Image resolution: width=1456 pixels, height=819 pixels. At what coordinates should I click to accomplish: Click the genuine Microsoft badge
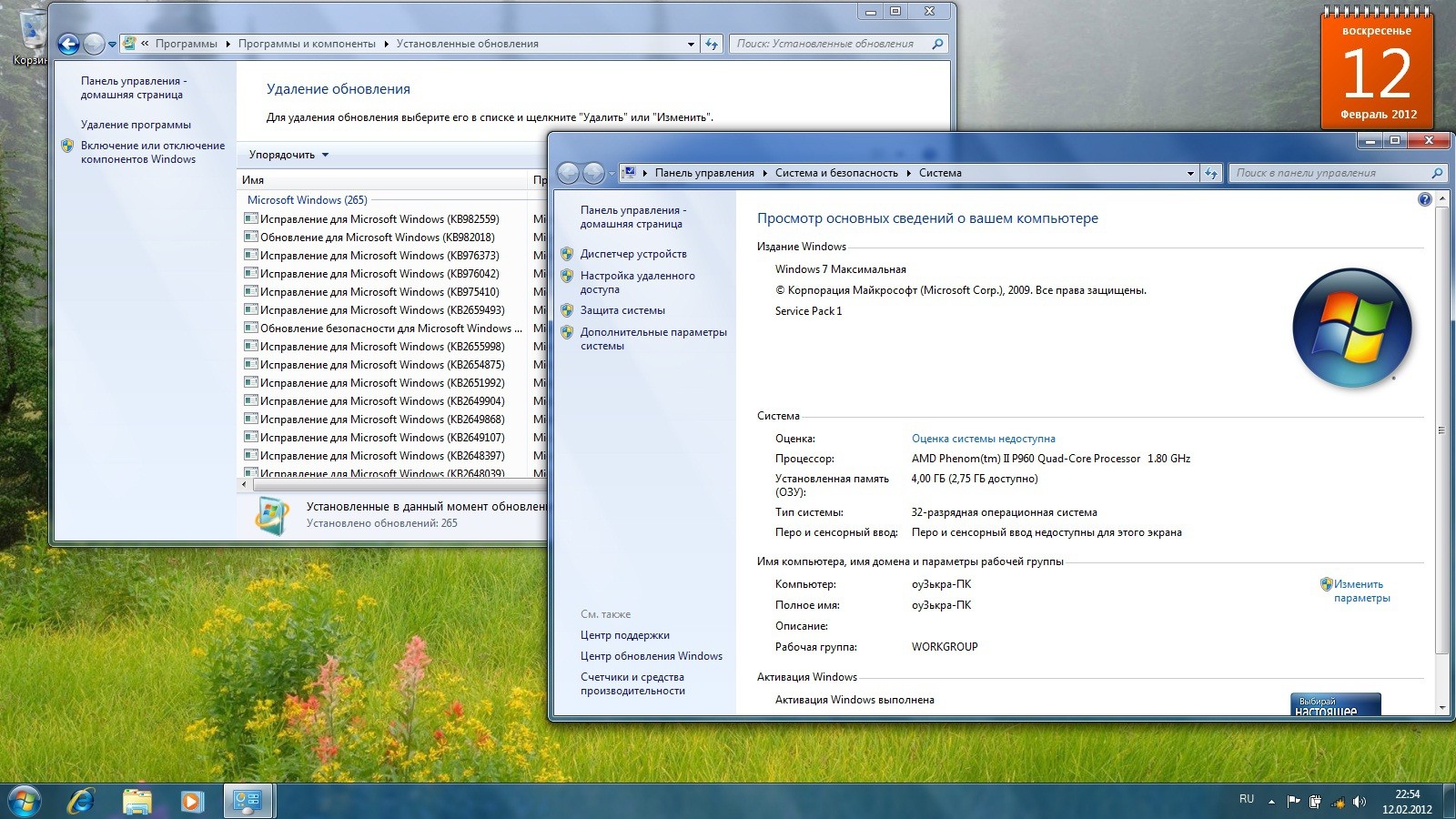click(x=1335, y=704)
